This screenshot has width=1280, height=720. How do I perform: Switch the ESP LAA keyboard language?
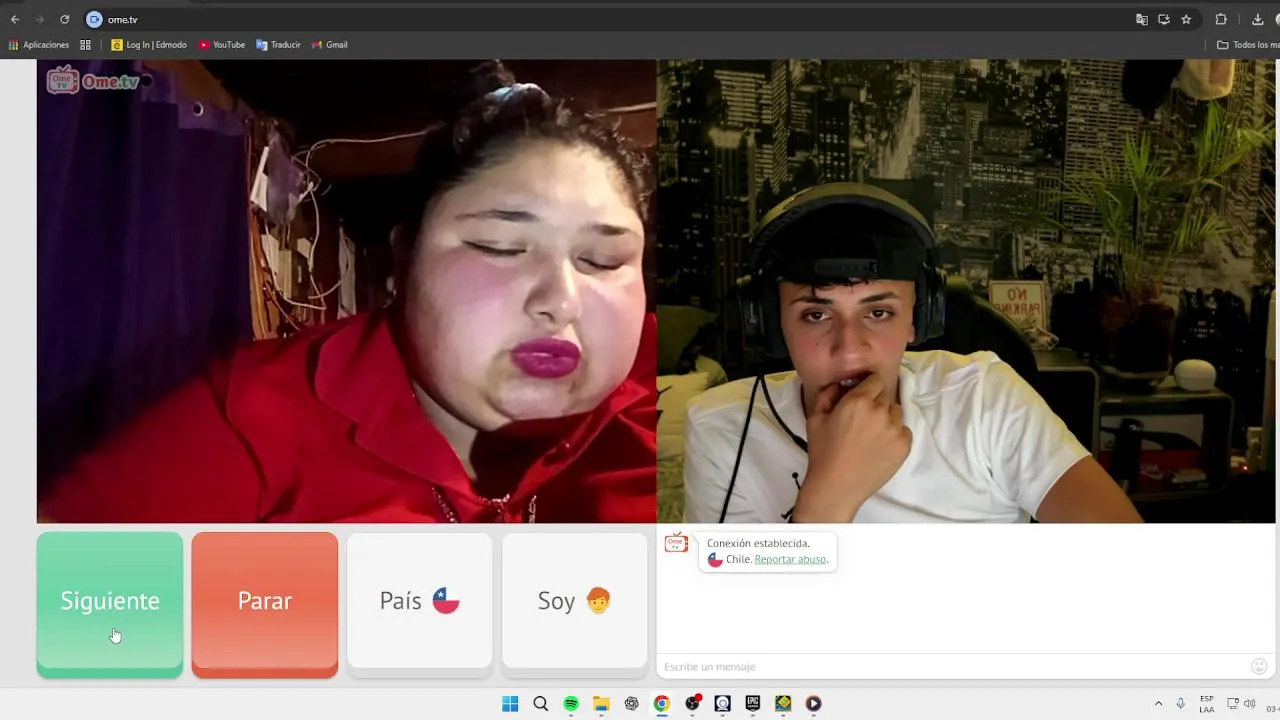pos(1207,704)
